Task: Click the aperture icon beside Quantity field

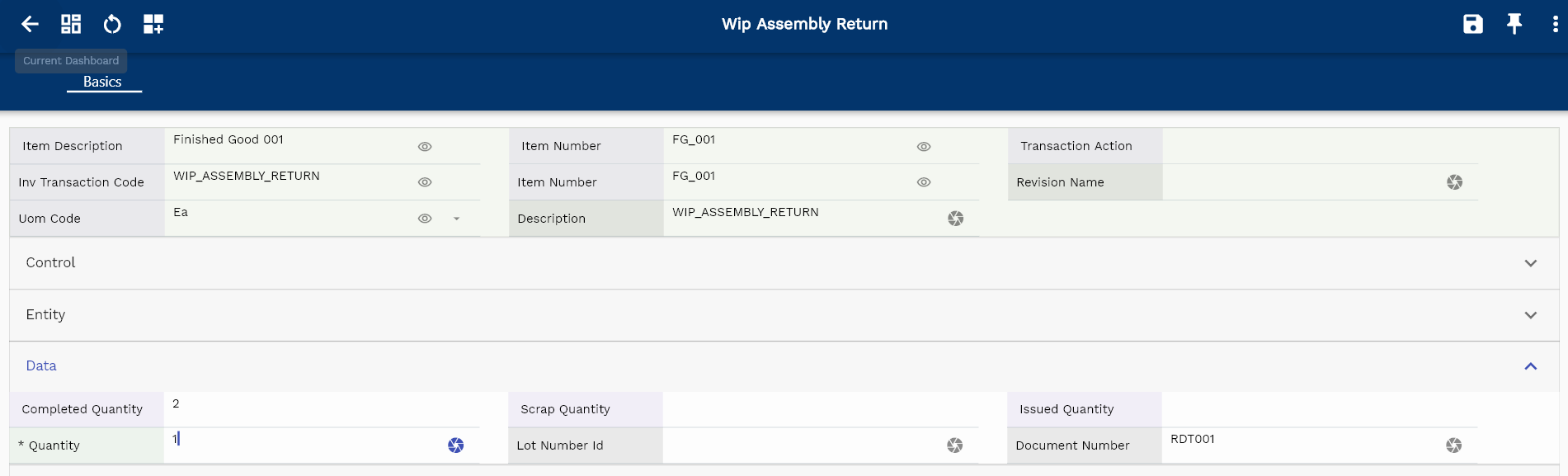Action: [455, 445]
